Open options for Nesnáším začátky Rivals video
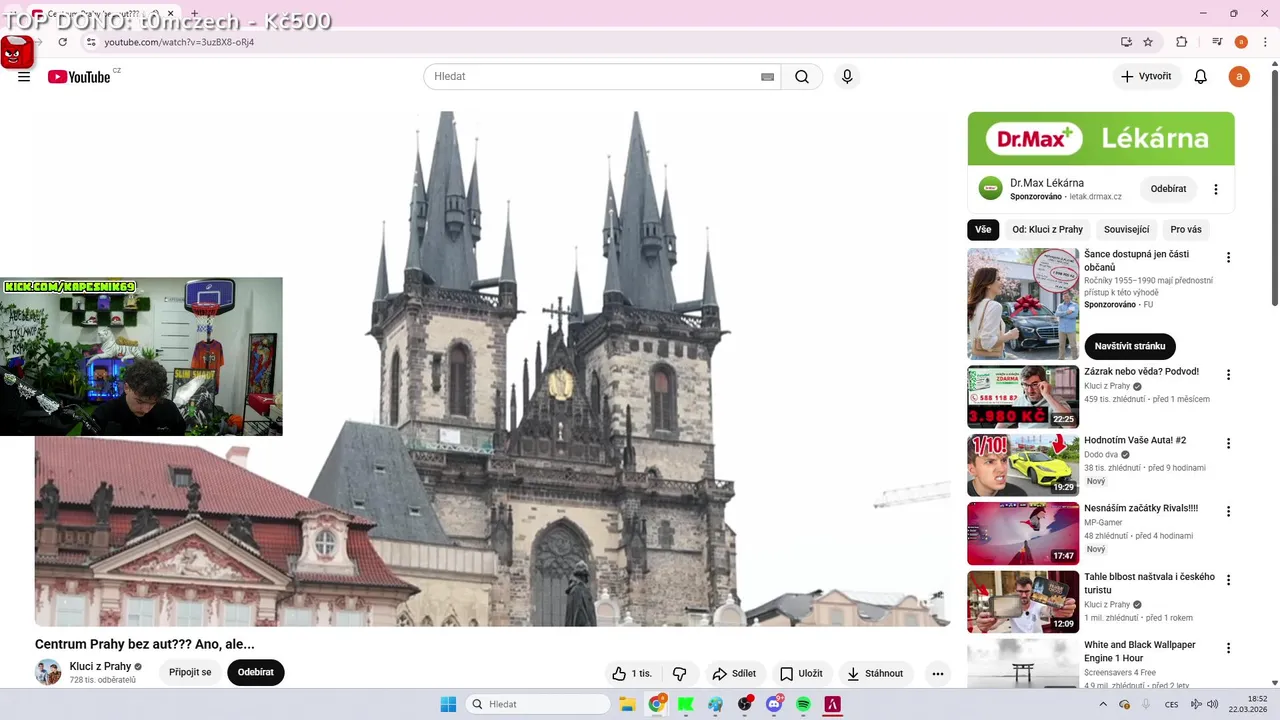 pyautogui.click(x=1228, y=511)
